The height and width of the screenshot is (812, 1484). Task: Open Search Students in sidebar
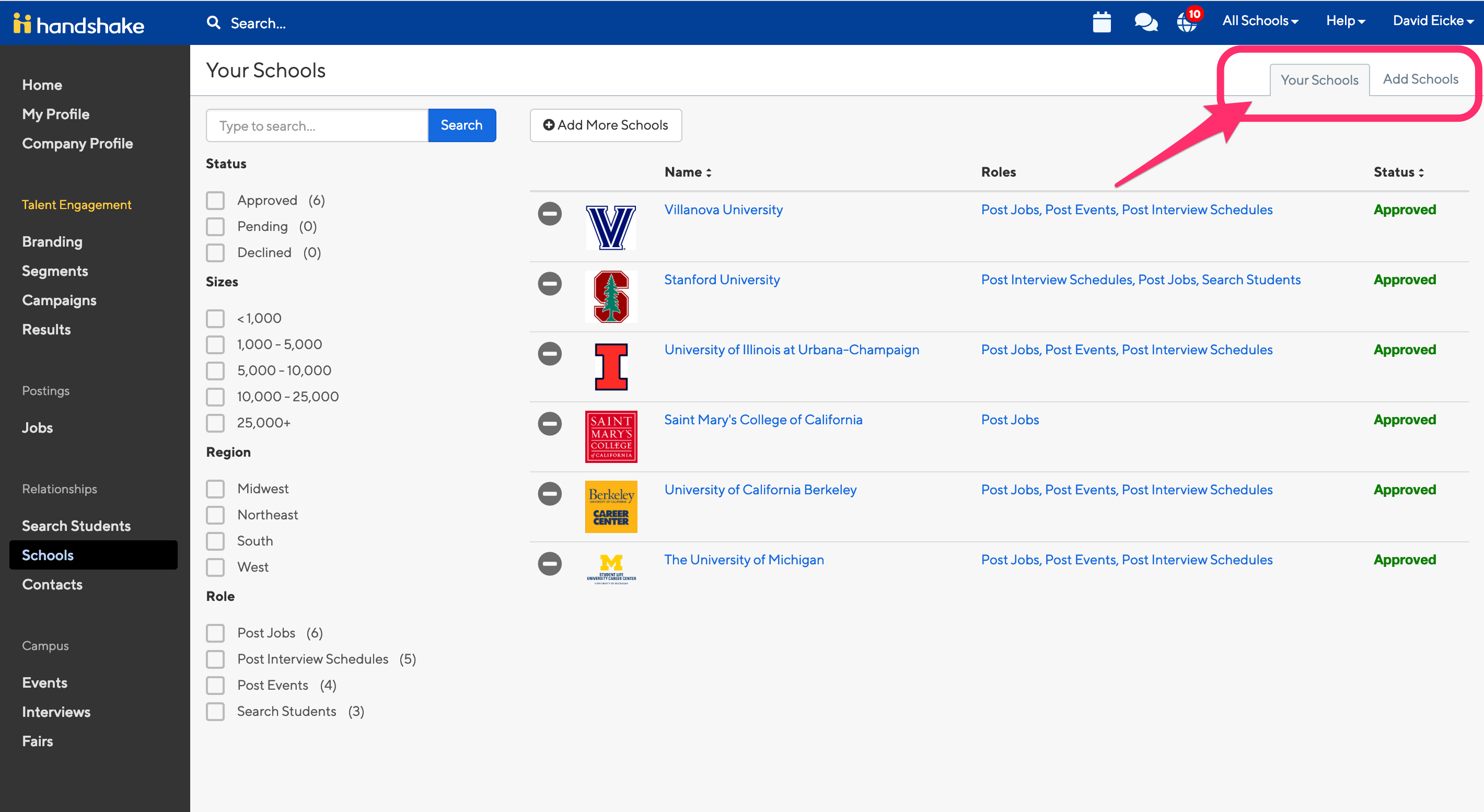(76, 525)
